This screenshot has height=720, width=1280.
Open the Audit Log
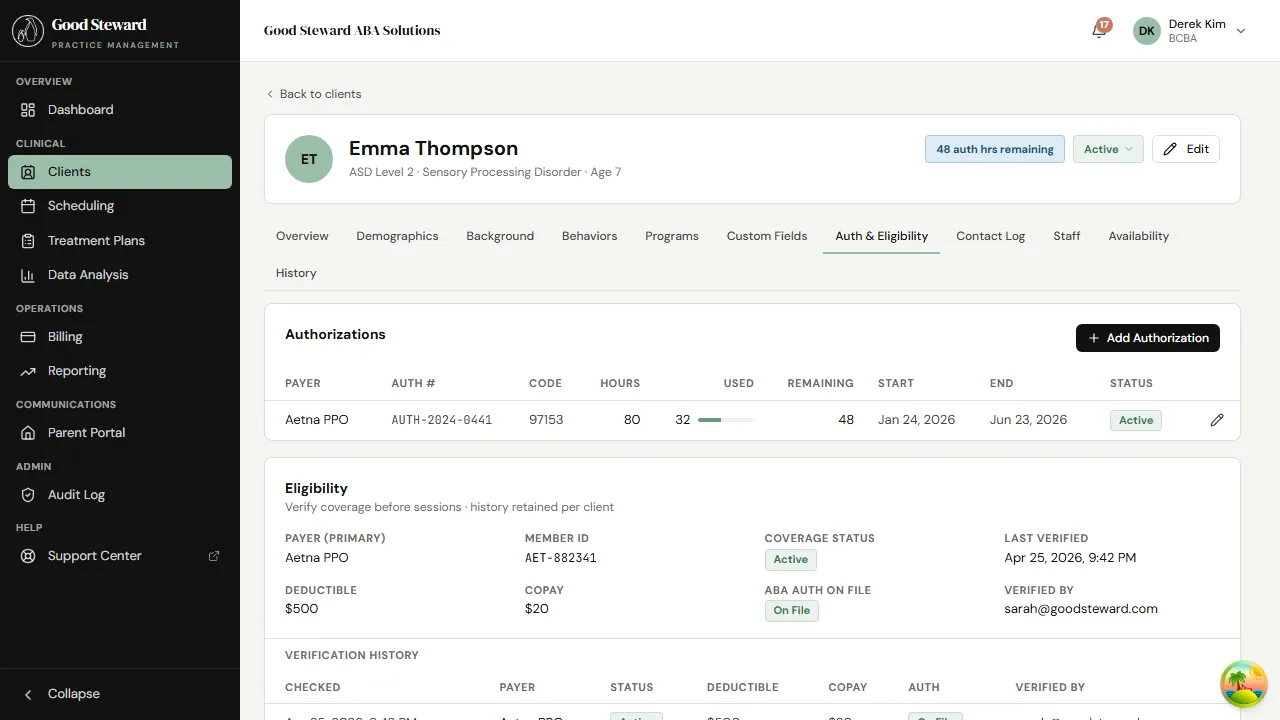[77, 494]
